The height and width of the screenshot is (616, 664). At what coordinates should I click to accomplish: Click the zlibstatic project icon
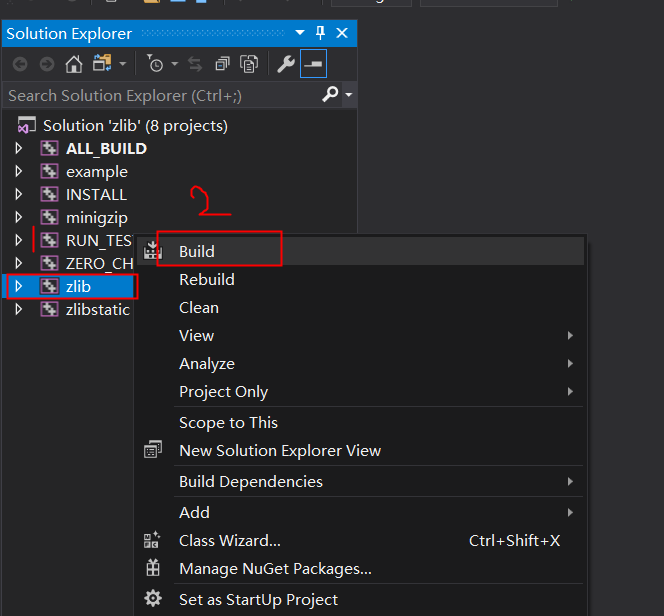click(x=49, y=309)
